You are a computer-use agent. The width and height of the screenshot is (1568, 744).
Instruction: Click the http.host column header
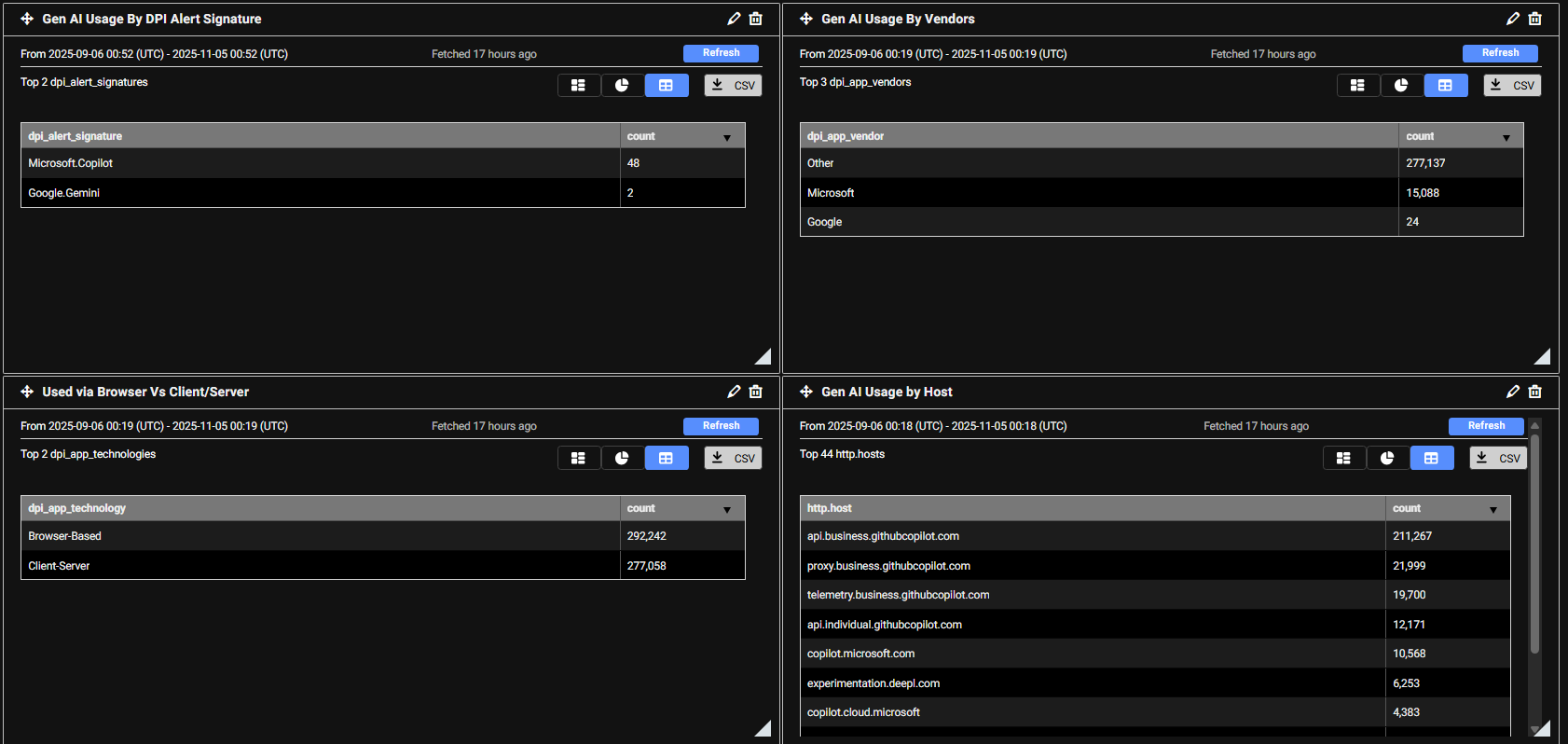[x=829, y=508]
